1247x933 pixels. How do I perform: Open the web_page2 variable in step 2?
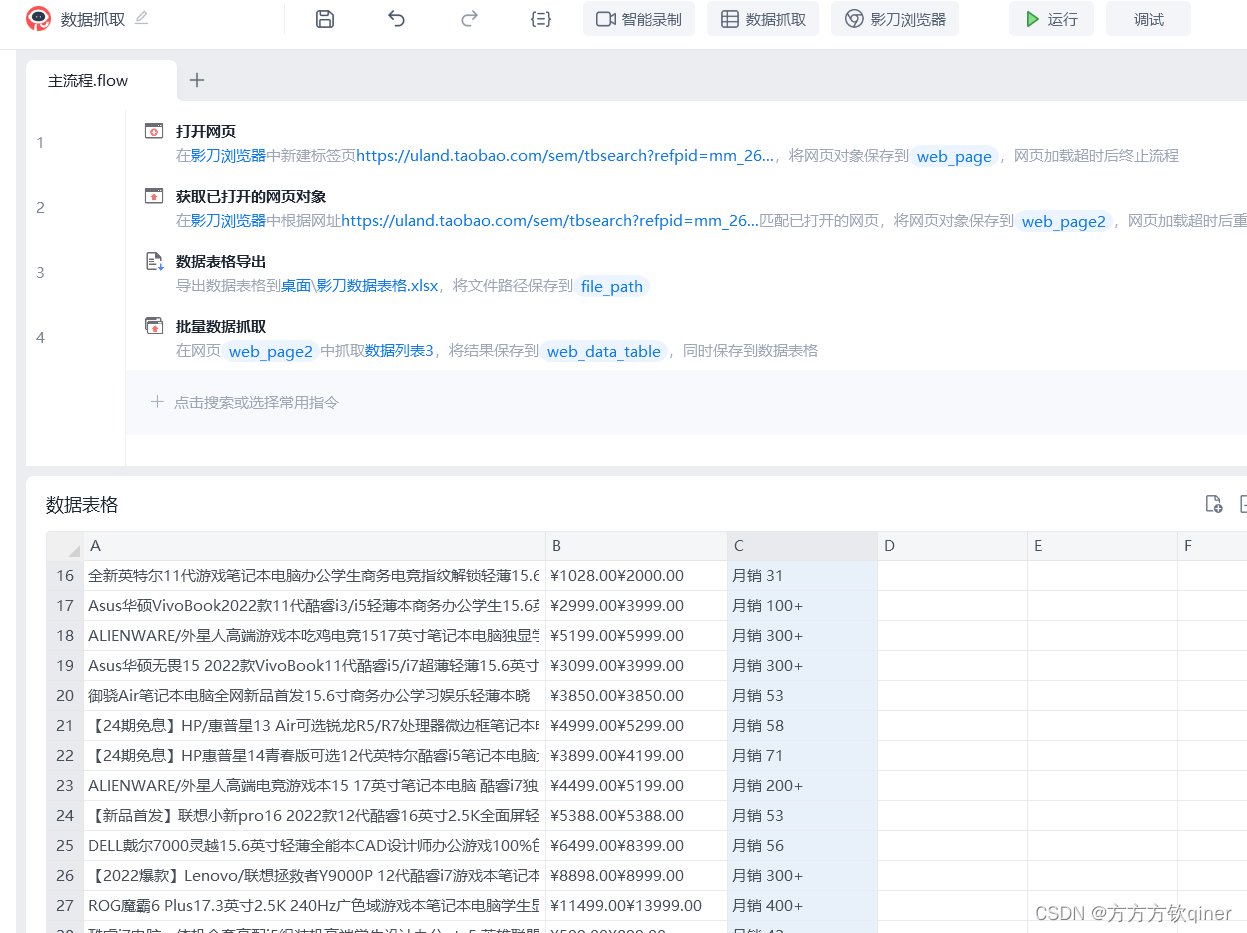(x=1064, y=221)
